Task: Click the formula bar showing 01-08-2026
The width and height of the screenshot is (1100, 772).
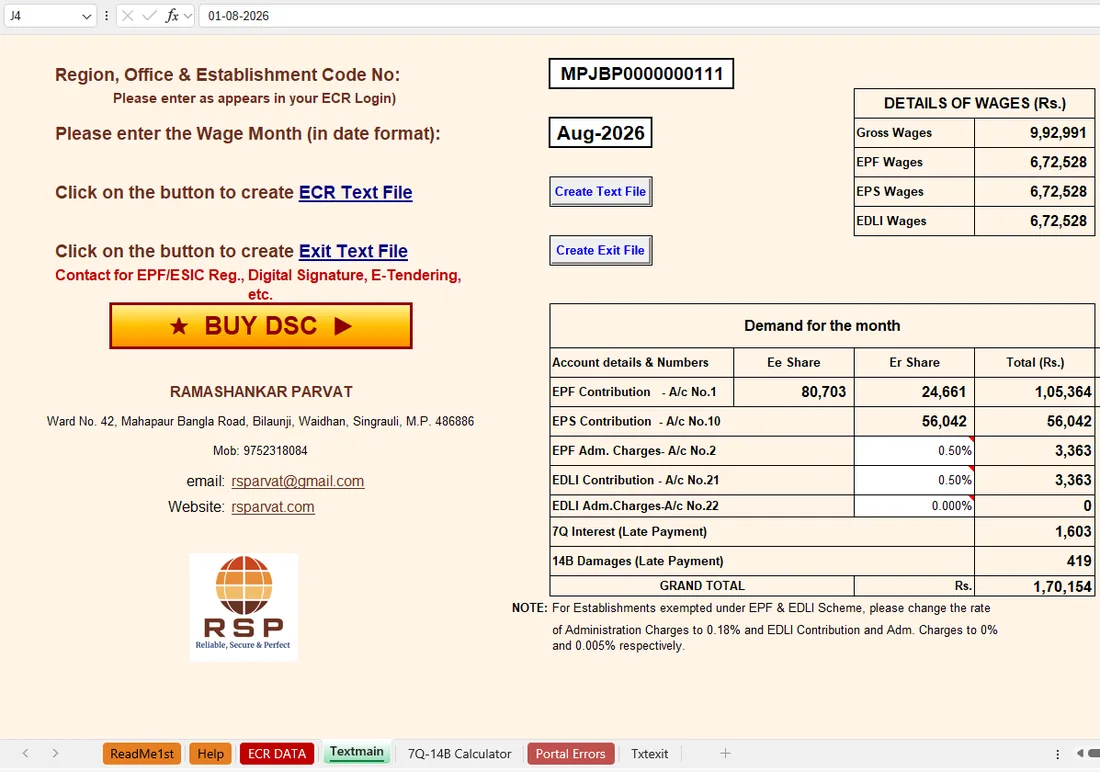Action: [649, 15]
